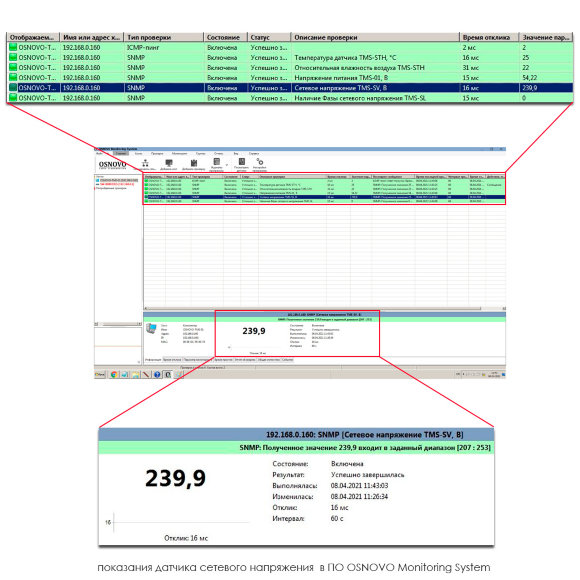
Task: Click the Windows Start button
Action: (x=100, y=374)
